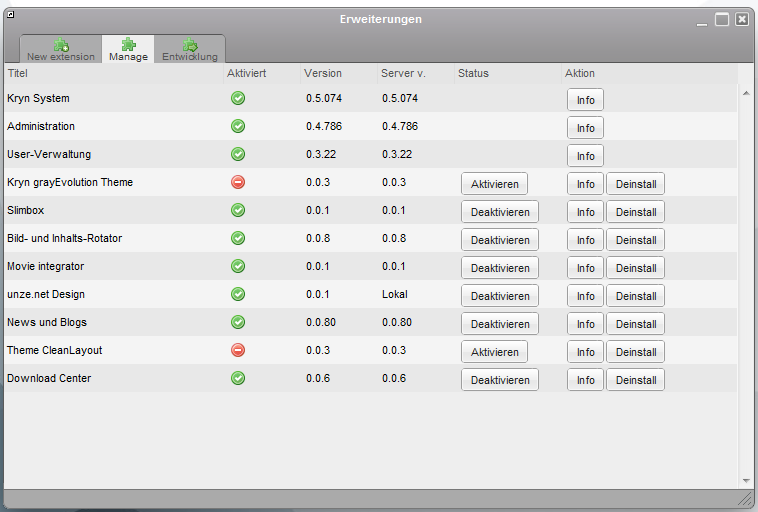The width and height of the screenshot is (758, 512).
Task: Click the green check icon for Administration
Action: 238,126
